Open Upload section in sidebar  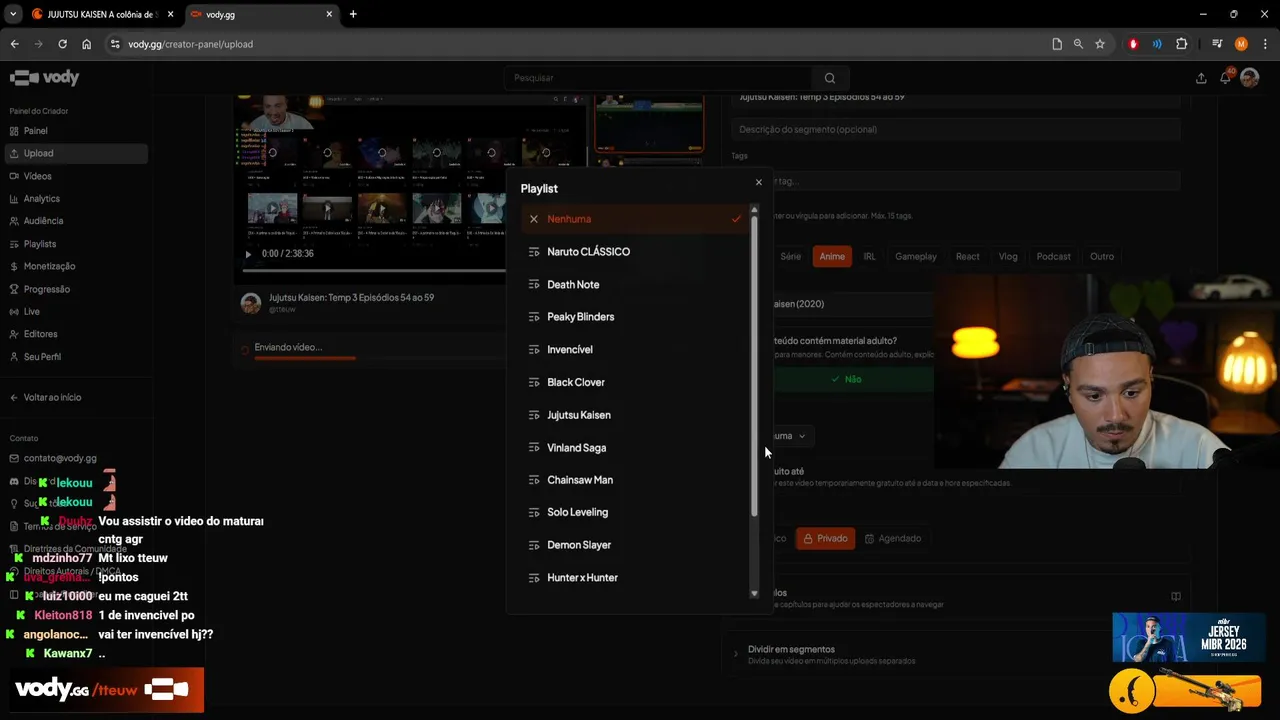(76, 153)
